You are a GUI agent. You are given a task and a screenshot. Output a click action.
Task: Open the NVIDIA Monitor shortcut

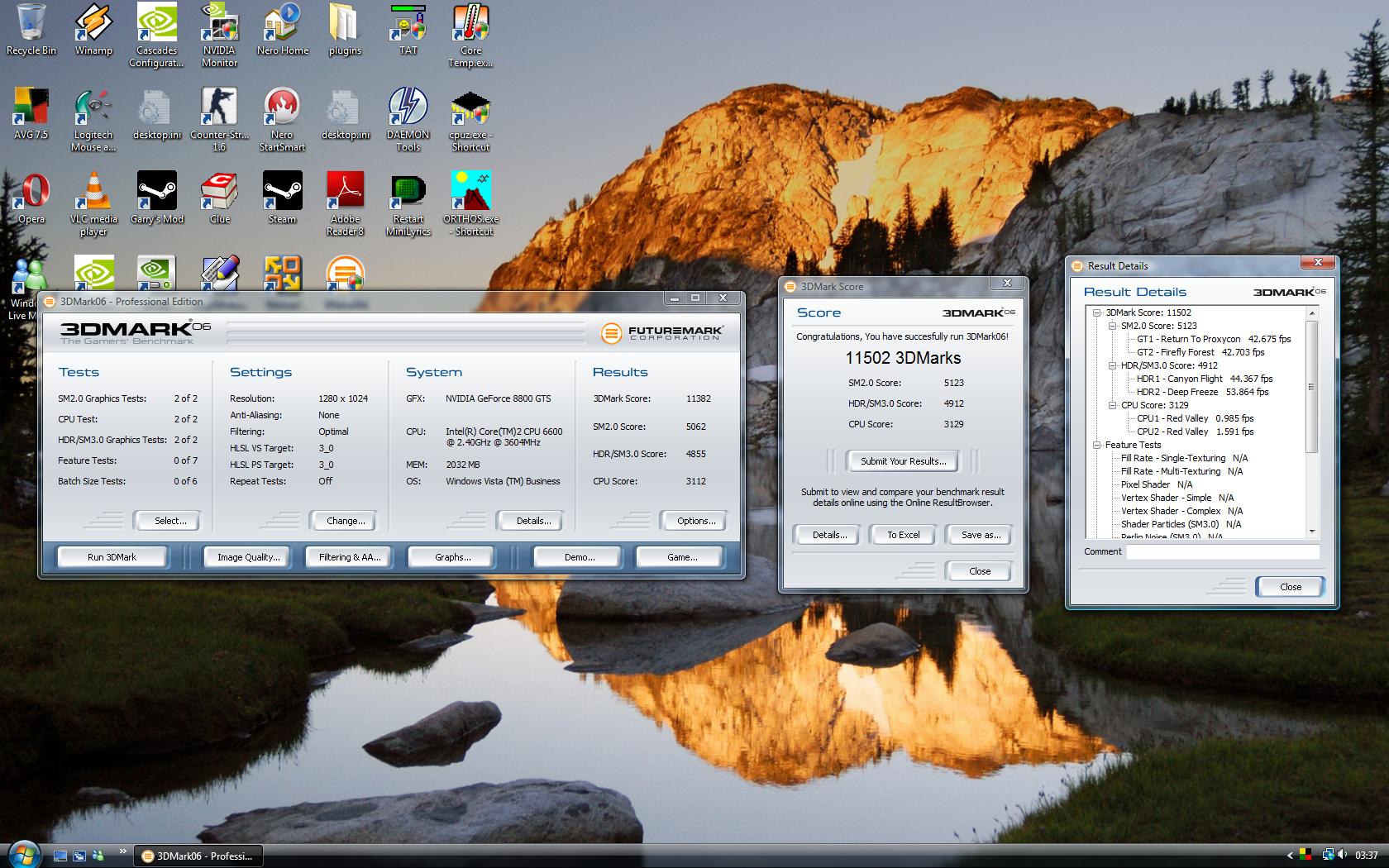point(219,35)
